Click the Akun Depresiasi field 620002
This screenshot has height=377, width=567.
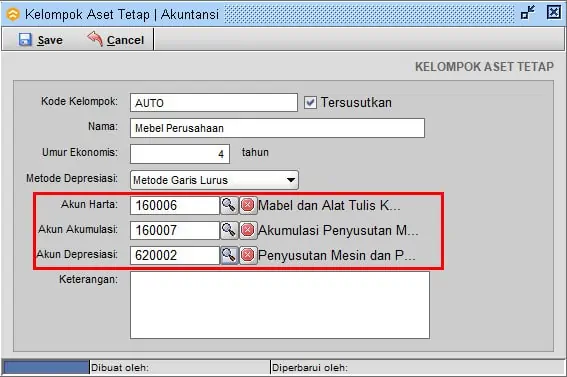click(x=175, y=255)
